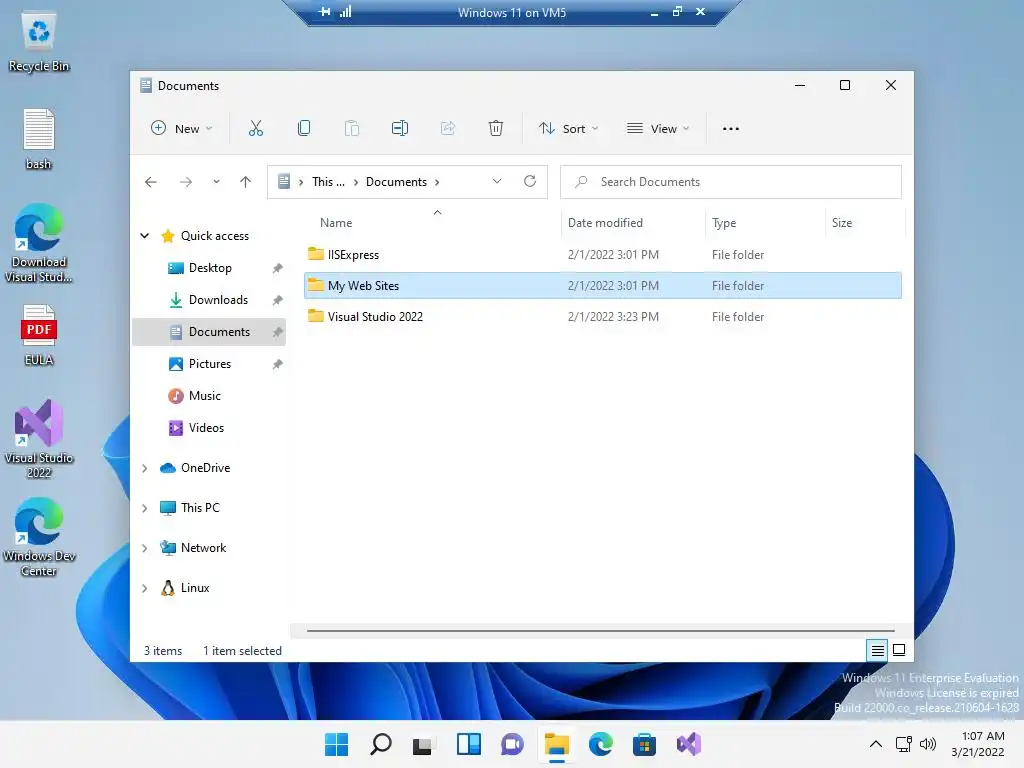
Task: Open recent locations chevron dropdown
Action: click(216, 182)
